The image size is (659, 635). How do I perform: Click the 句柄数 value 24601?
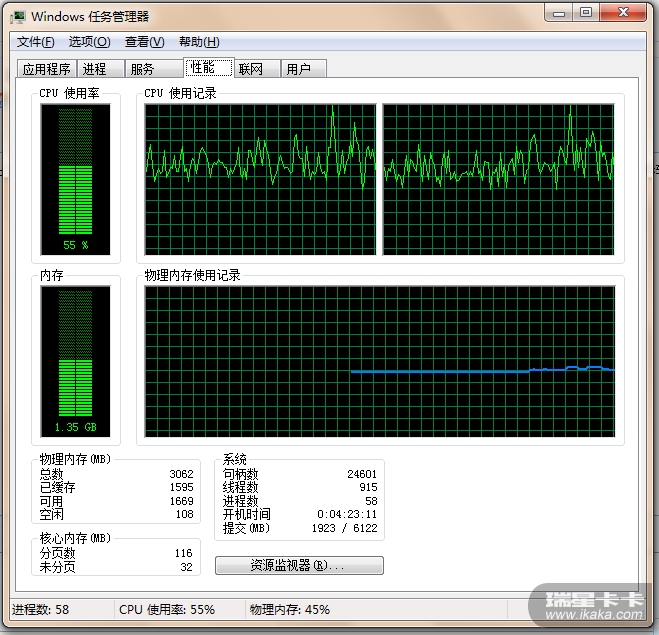click(x=362, y=474)
